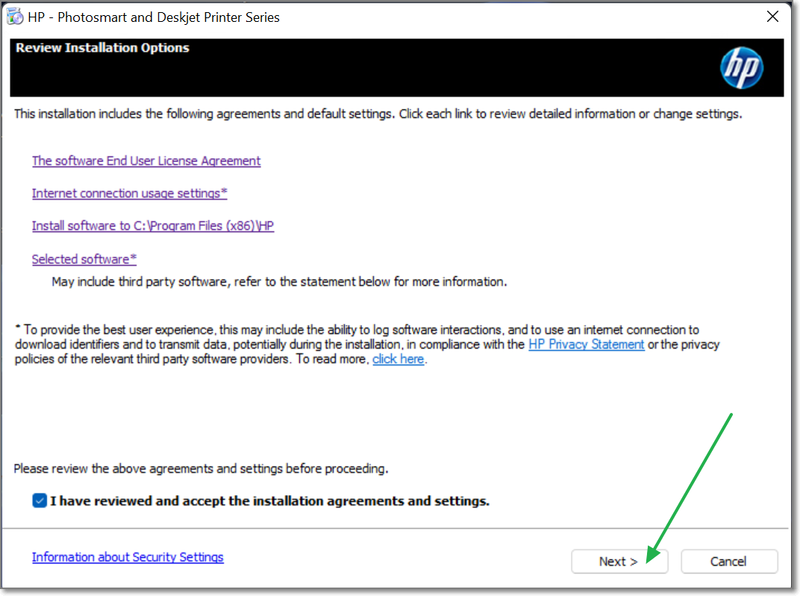Screen dimensions: 800x596
Task: Open Internet connection usage settings link
Action: click(x=130, y=193)
